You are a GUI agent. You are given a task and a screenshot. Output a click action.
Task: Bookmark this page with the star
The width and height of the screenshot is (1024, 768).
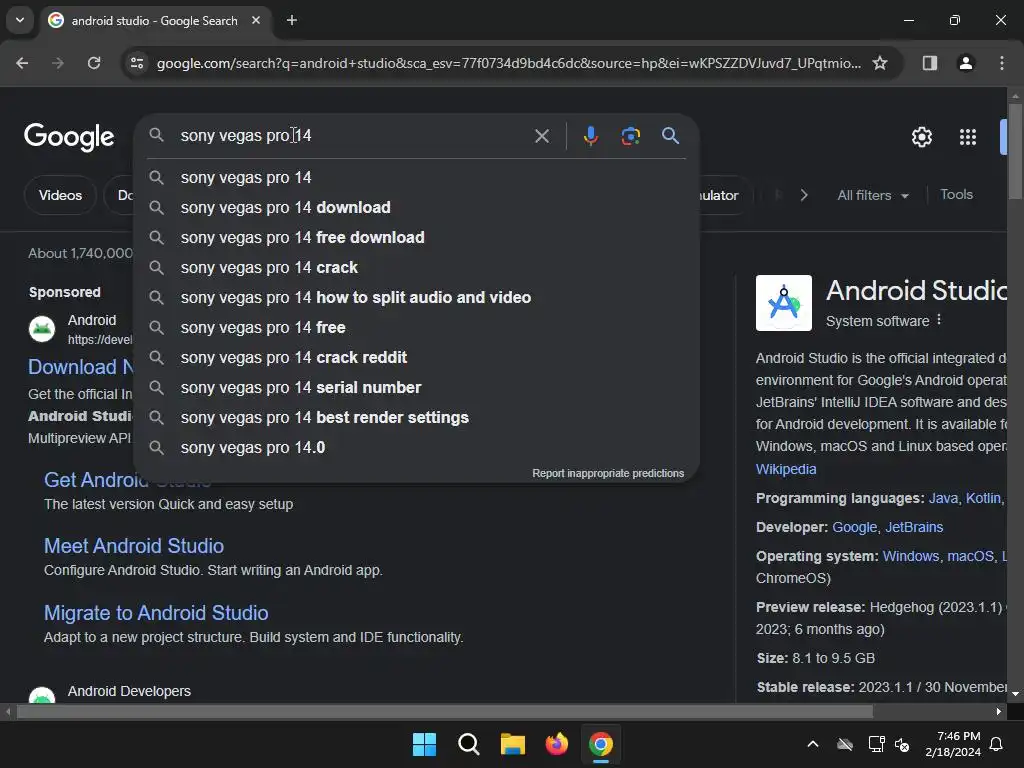pyautogui.click(x=880, y=63)
